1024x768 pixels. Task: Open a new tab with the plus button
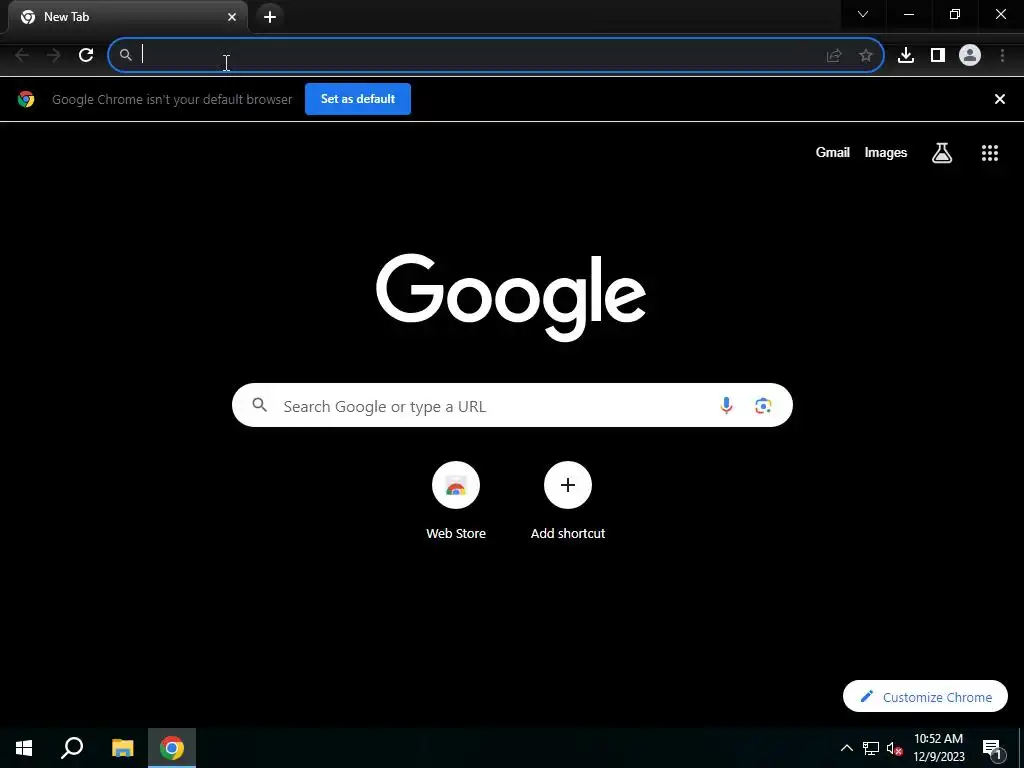coord(270,17)
